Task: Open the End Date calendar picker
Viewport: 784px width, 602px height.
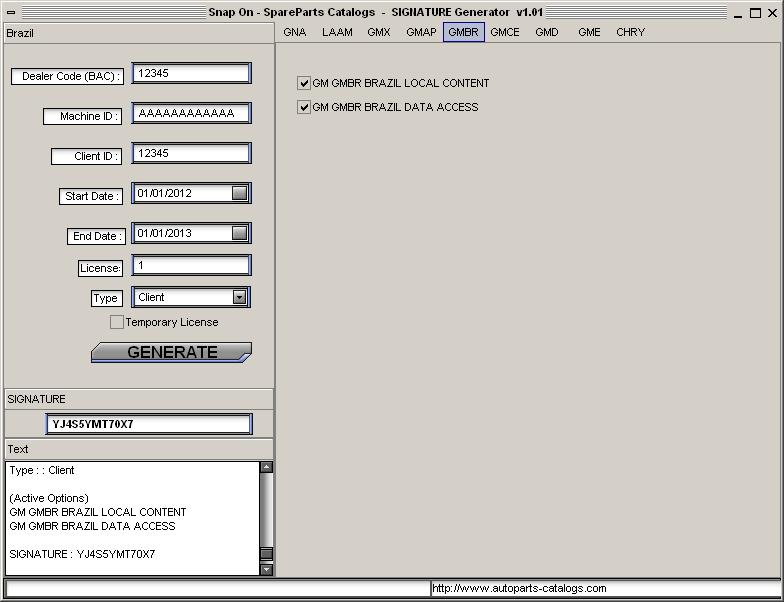Action: coord(240,233)
